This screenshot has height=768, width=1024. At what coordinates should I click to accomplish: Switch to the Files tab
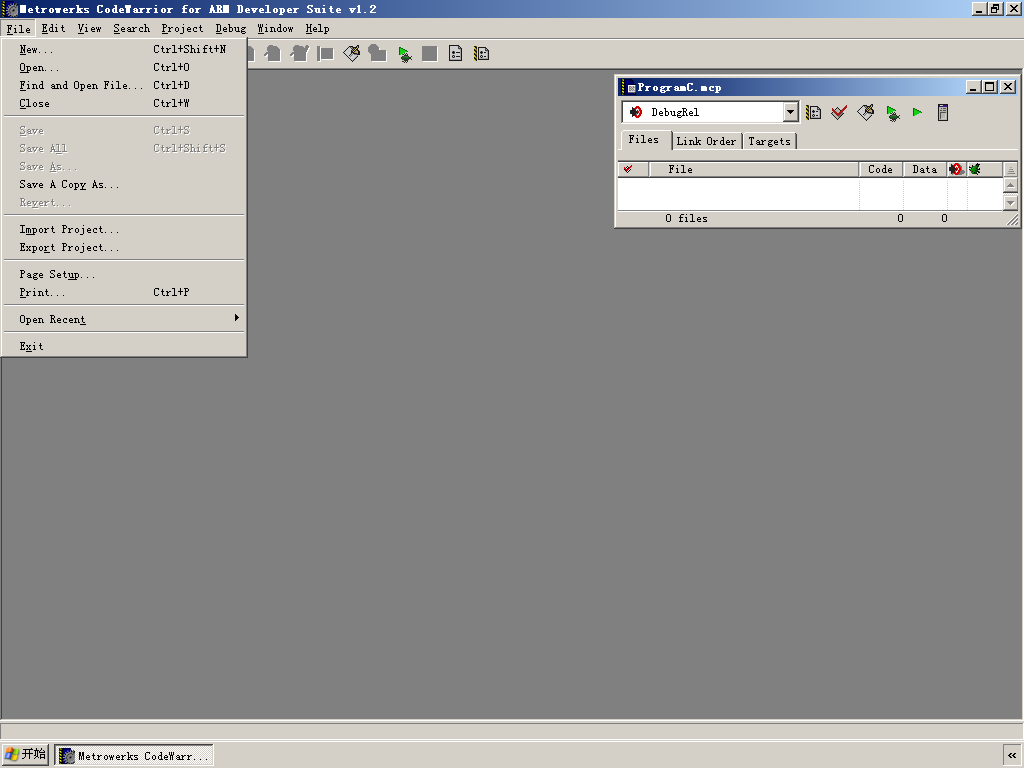coord(644,140)
